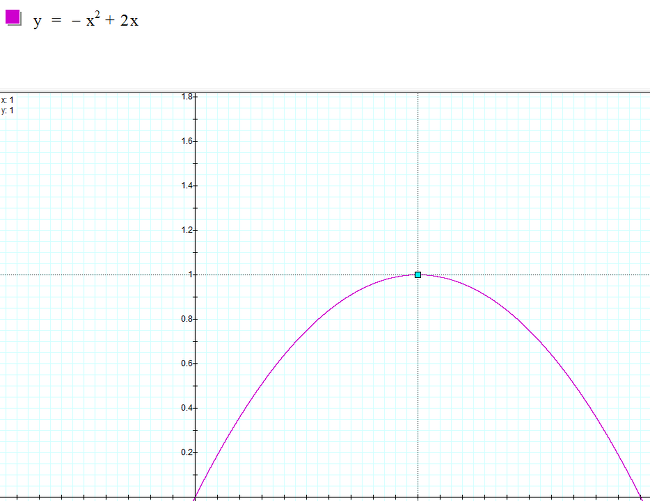Click the 'y: 1' coordinate readout
The width and height of the screenshot is (650, 501).
[x=7, y=111]
